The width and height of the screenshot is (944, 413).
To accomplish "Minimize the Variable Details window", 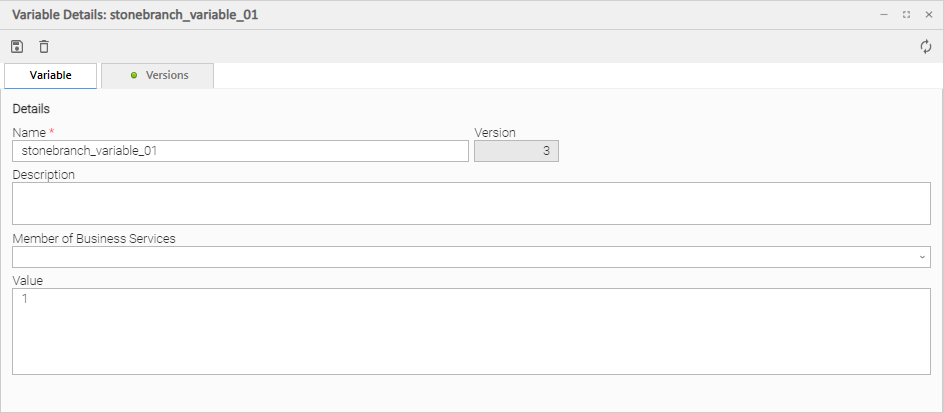I will tap(883, 15).
